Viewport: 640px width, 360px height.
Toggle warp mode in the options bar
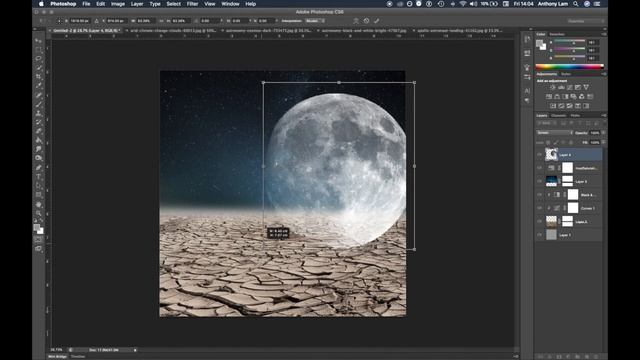click(356, 21)
